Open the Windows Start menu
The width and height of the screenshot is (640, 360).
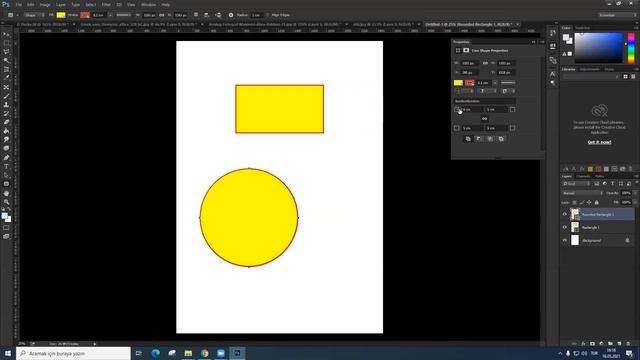pyautogui.click(x=8, y=353)
